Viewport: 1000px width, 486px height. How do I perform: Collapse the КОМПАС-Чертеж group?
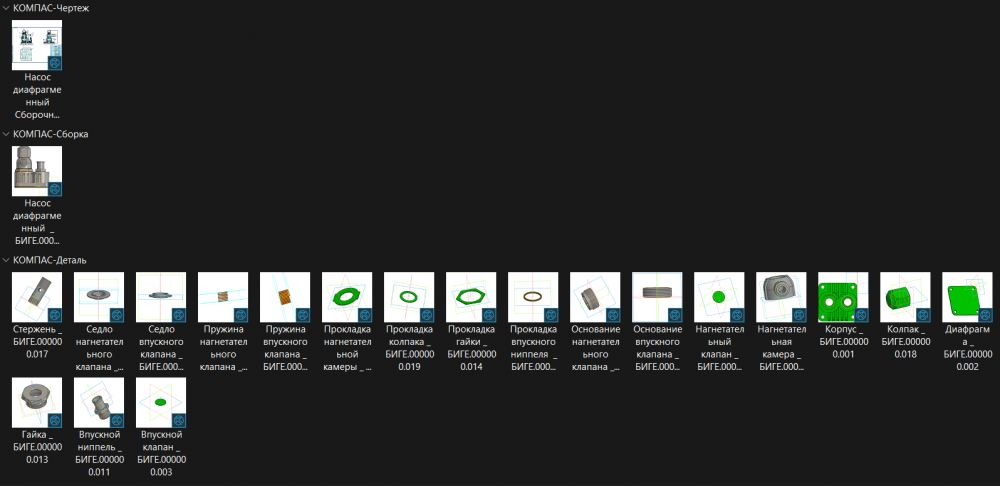7,8
